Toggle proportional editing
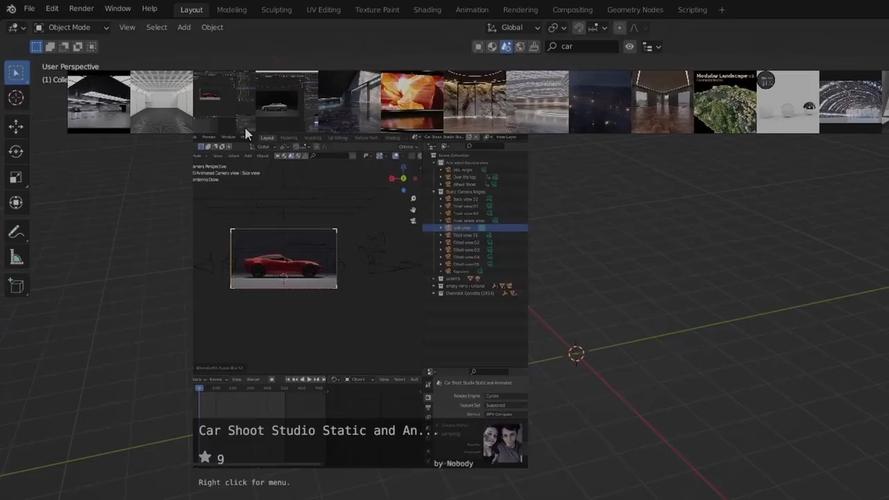The width and height of the screenshot is (889, 500). click(x=619, y=27)
